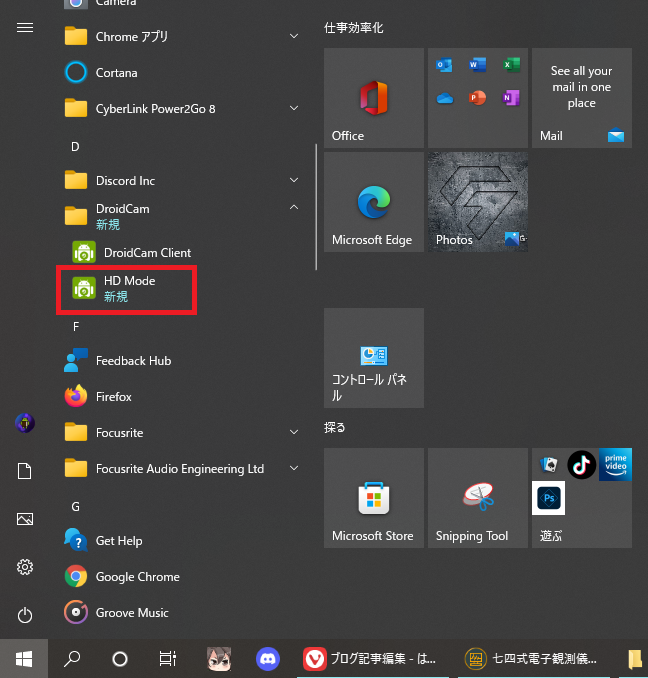Image resolution: width=648 pixels, height=678 pixels.
Task: Open the Mail tile
Action: point(581,98)
